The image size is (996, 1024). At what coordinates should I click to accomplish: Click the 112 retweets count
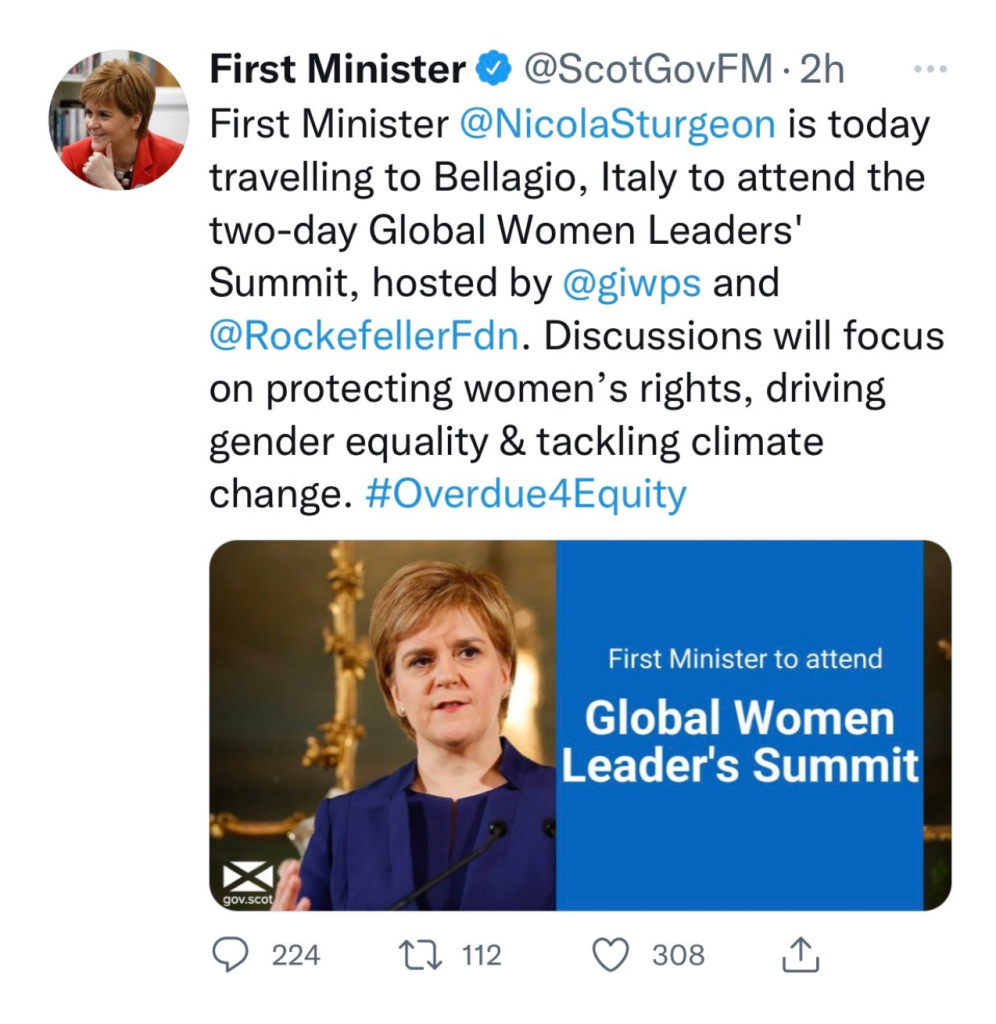[481, 956]
